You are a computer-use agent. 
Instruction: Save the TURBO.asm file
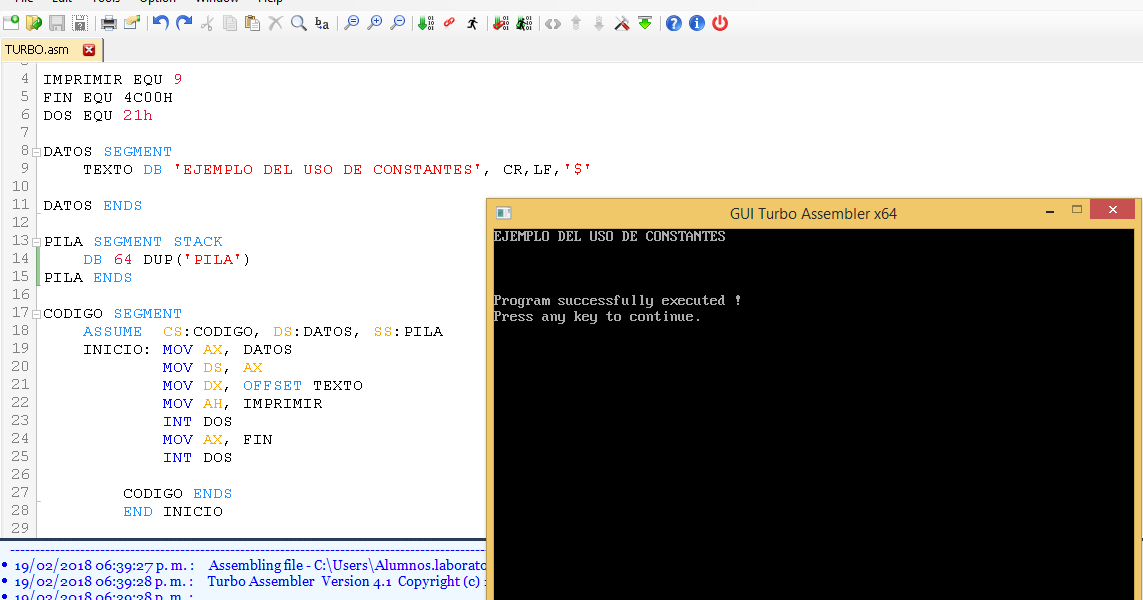[x=57, y=22]
